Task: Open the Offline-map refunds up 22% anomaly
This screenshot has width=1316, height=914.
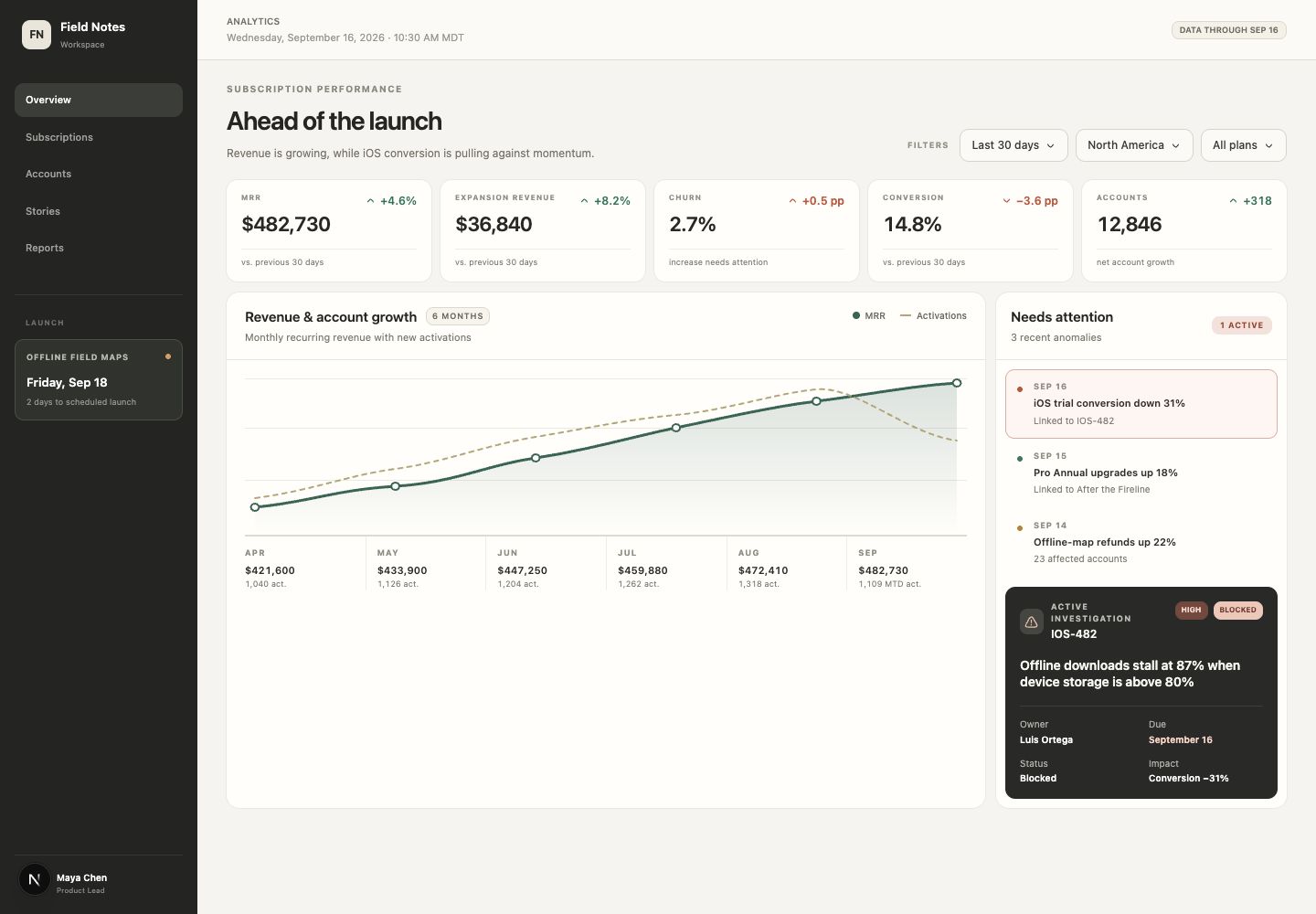Action: pos(1141,542)
